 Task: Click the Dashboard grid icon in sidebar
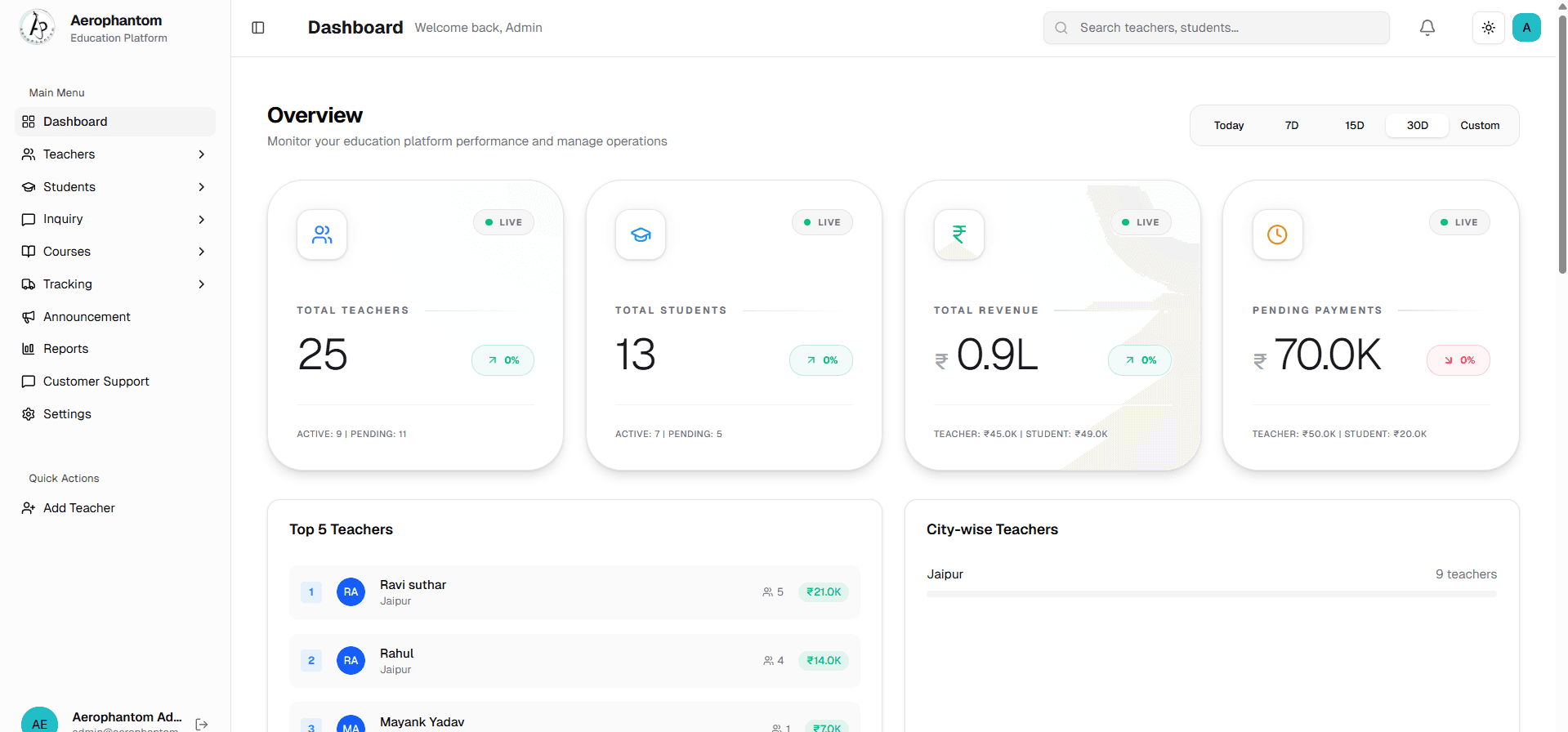tap(29, 122)
